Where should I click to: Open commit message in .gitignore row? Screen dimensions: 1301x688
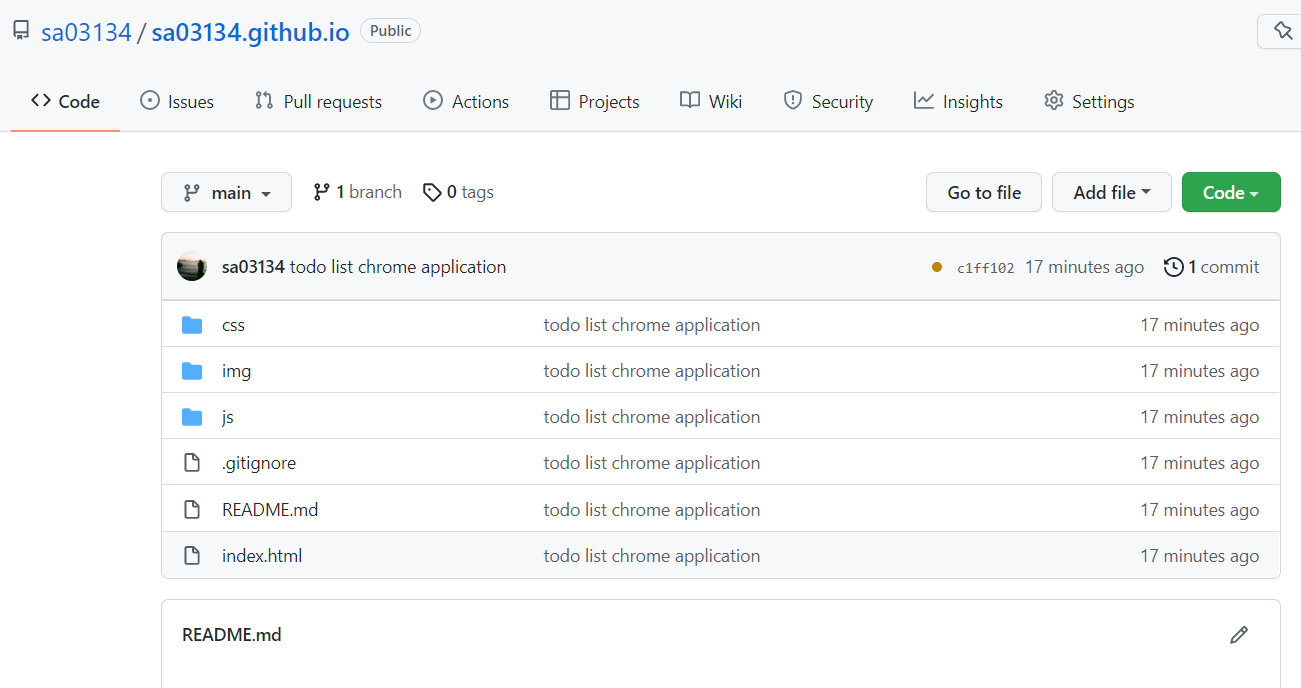[x=652, y=463]
